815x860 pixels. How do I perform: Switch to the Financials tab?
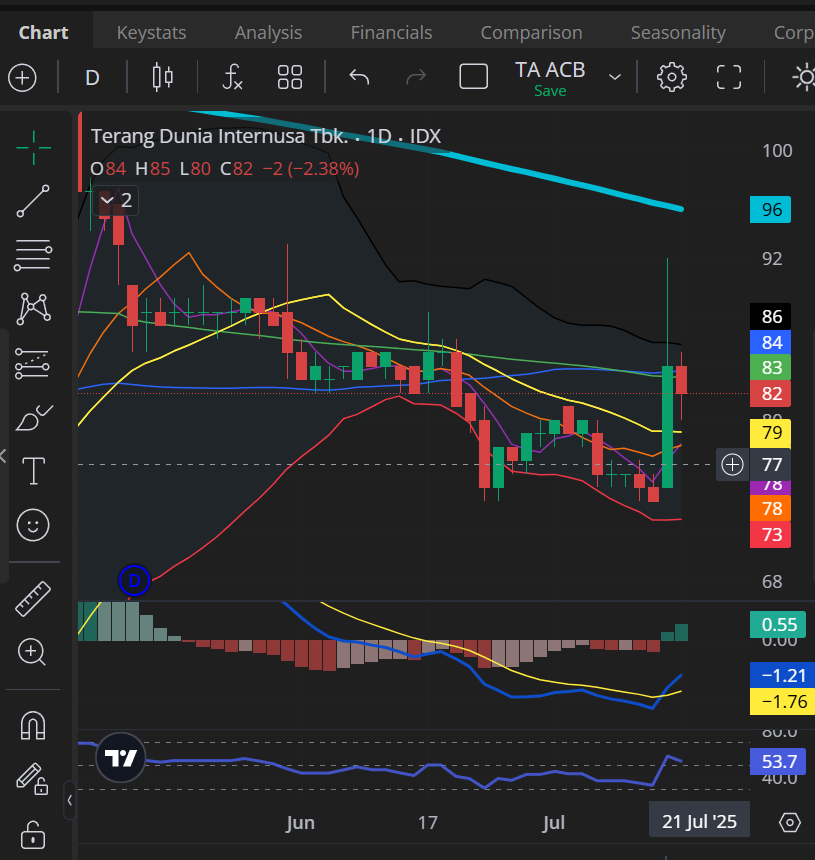pos(392,32)
